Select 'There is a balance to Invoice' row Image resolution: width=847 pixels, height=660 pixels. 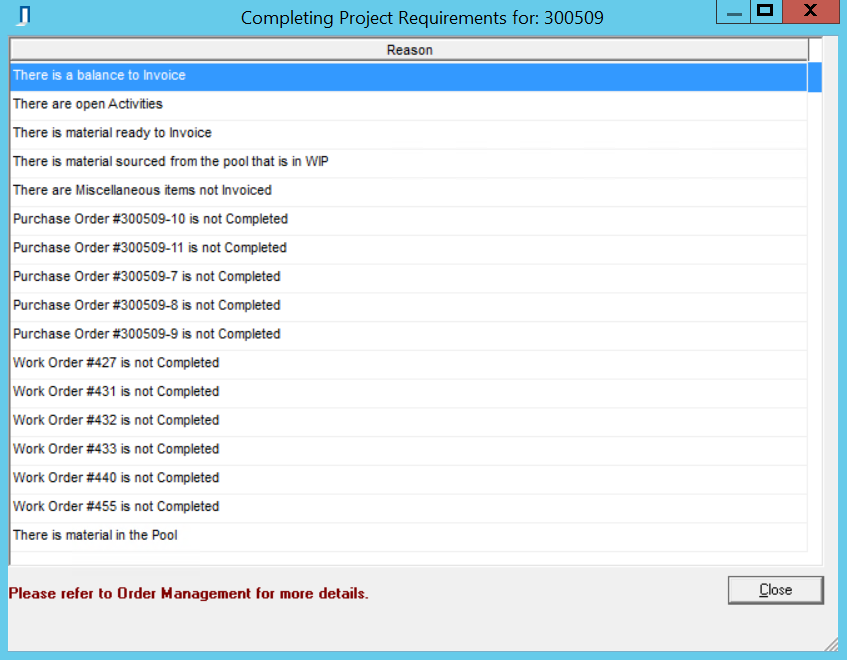coord(409,76)
